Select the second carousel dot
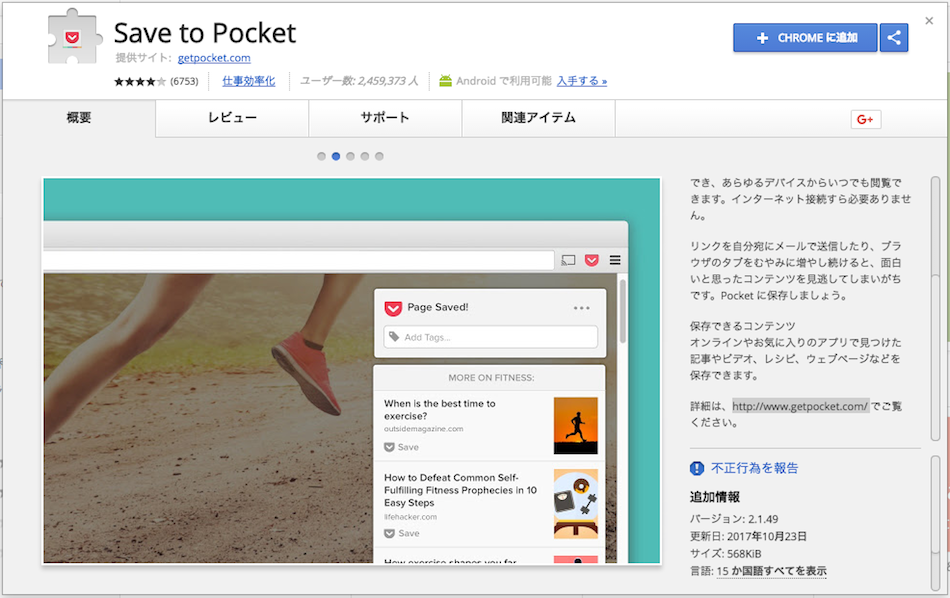 [336, 156]
